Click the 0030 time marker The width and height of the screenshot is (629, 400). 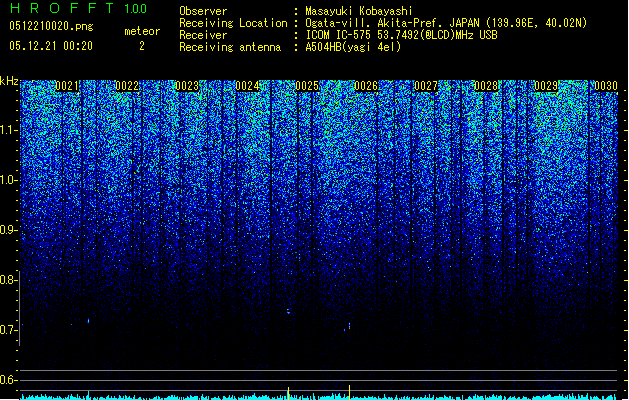click(x=606, y=86)
